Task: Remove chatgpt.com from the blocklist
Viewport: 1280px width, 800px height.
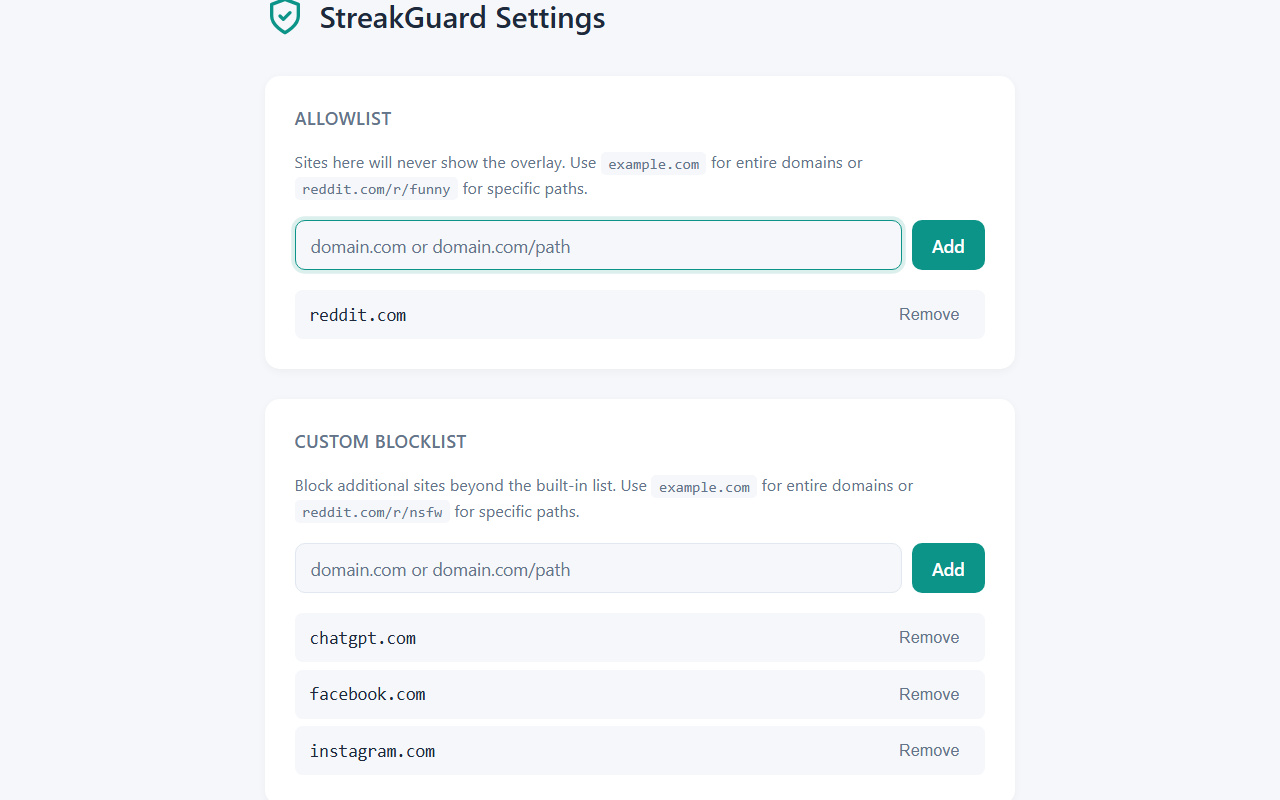Action: pyautogui.click(x=928, y=637)
